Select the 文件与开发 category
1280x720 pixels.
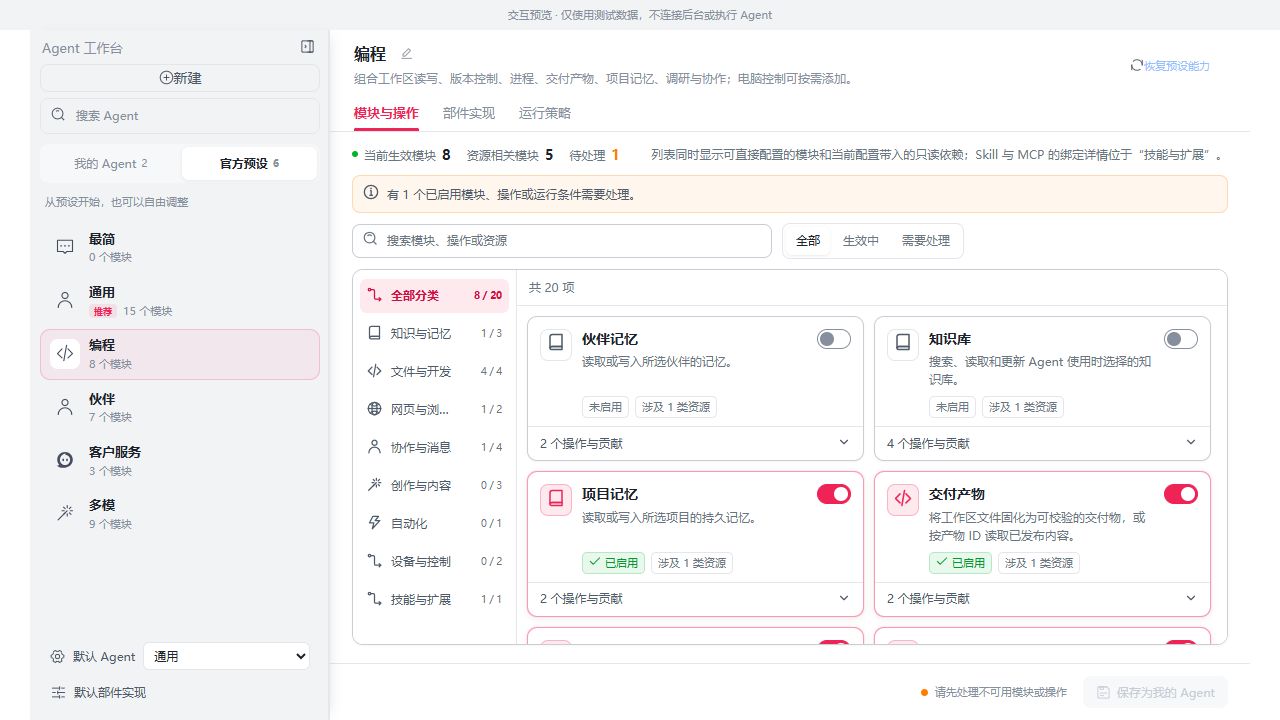click(434, 371)
